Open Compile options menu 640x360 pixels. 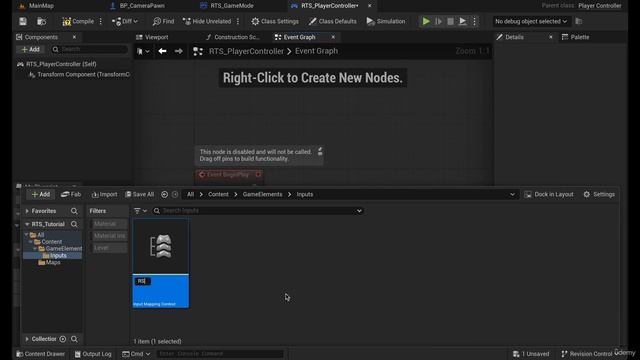[101, 21]
